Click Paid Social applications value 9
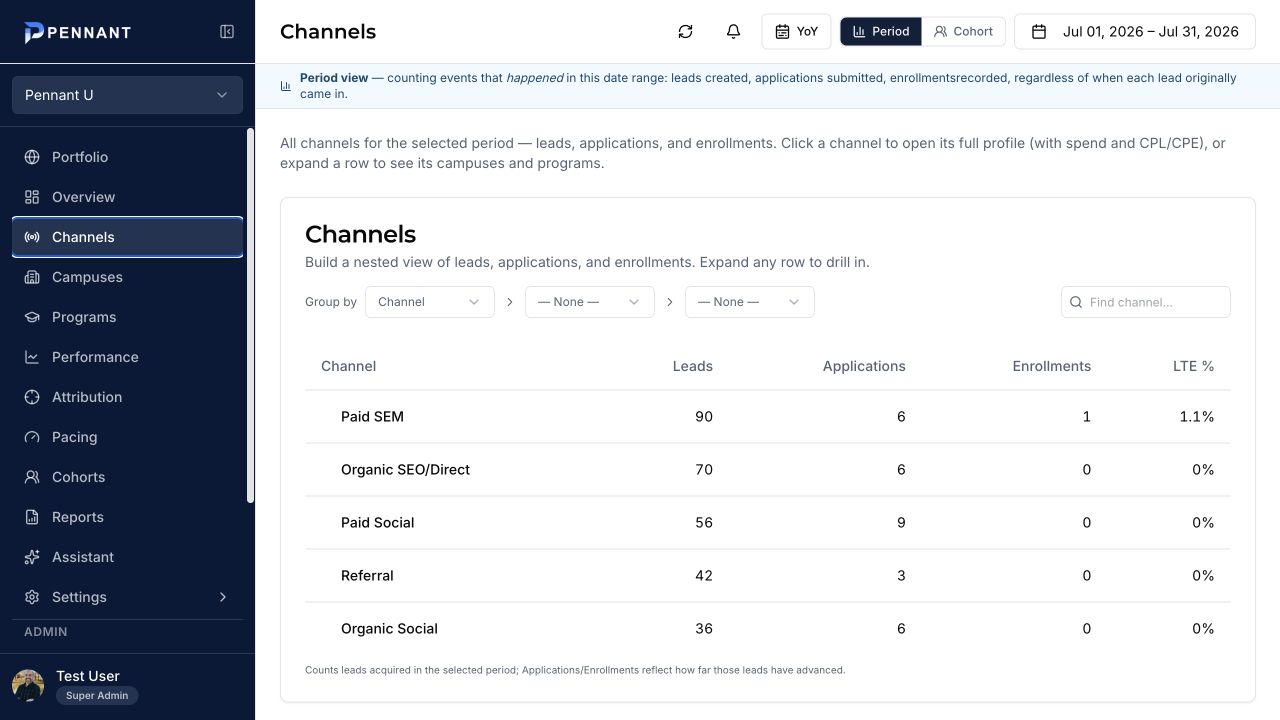This screenshot has height=720, width=1280. (x=901, y=523)
